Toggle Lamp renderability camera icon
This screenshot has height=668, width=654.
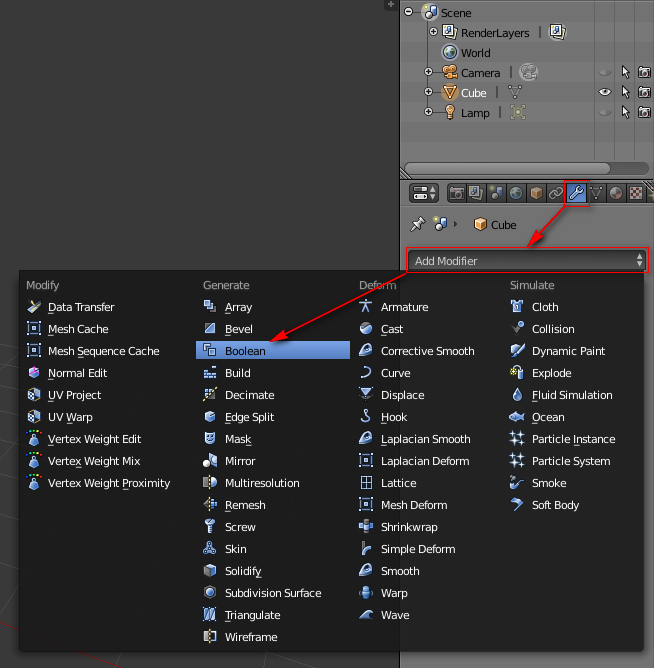[x=644, y=112]
